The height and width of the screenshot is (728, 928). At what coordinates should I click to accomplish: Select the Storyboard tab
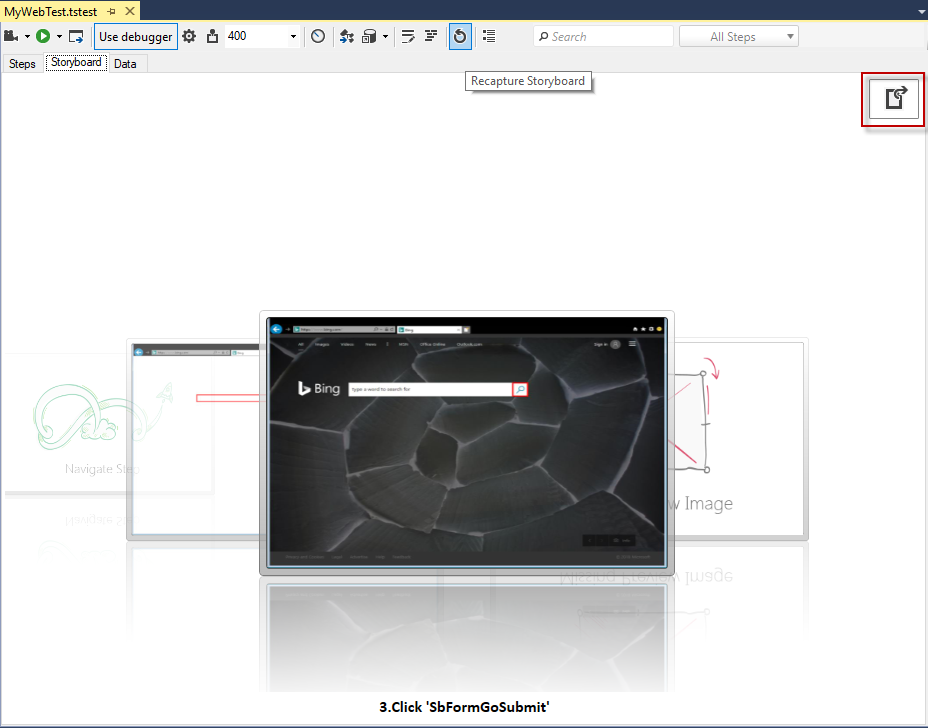(x=76, y=63)
